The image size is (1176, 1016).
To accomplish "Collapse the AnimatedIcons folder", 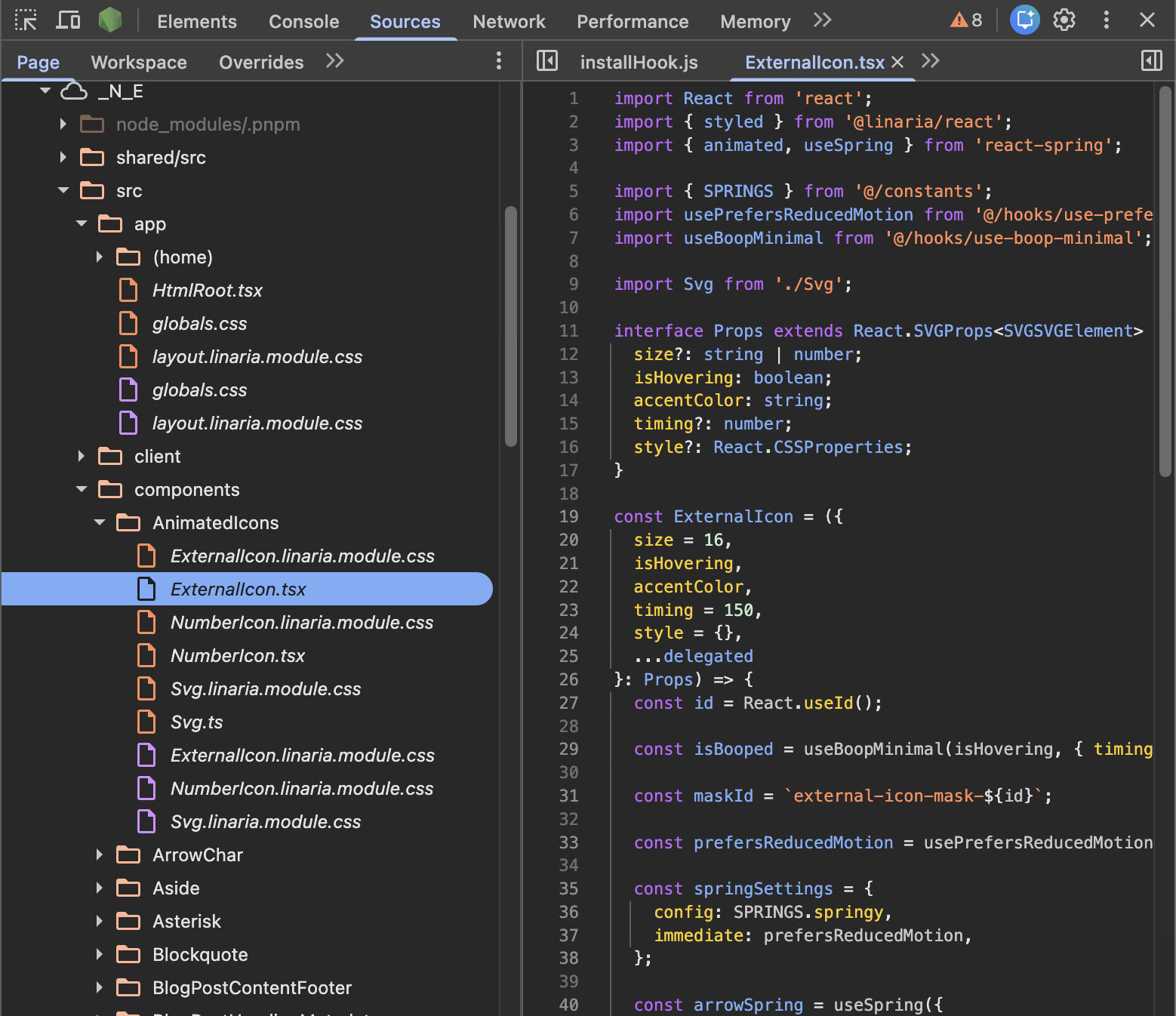I will 100,523.
